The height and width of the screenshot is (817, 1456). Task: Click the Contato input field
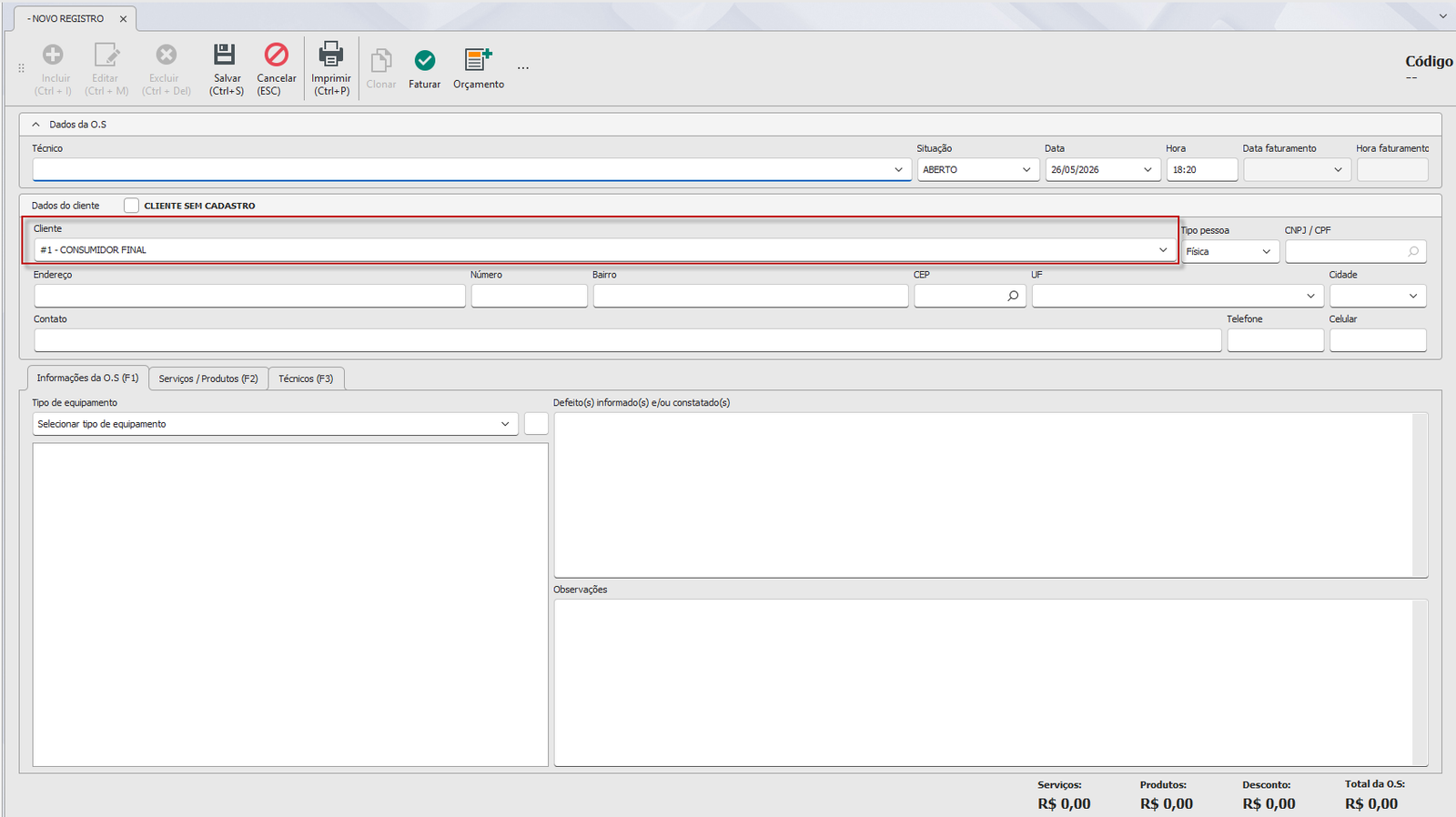[x=628, y=340]
